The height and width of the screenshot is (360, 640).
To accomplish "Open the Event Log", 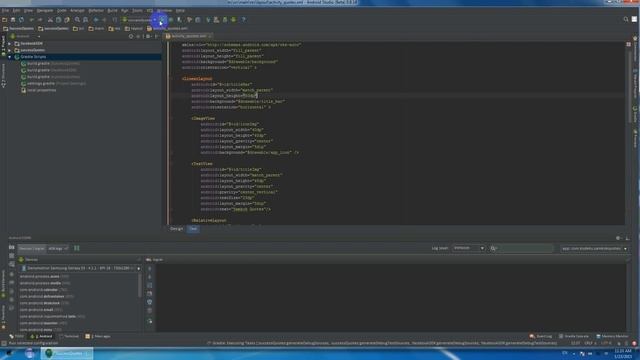I will [541, 337].
